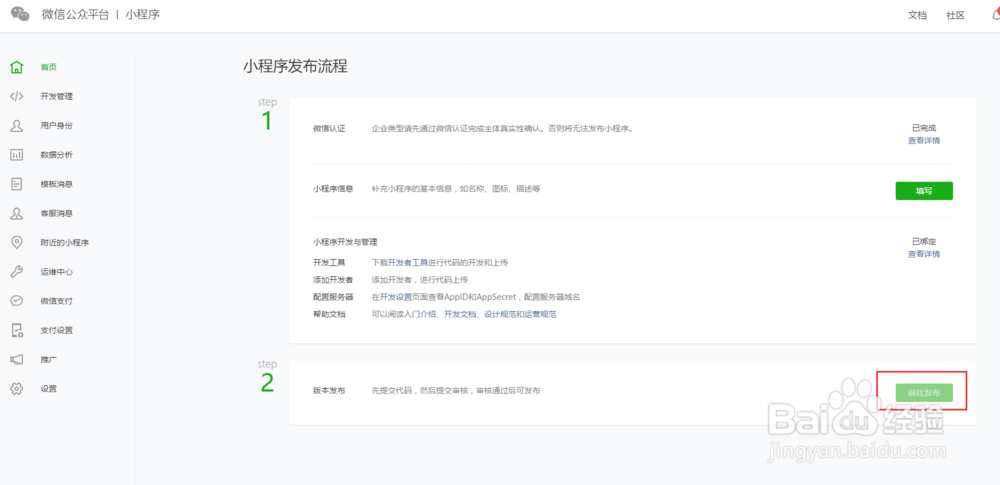The image size is (1000, 485).
Task: Click the 微信公众平台 title text
Action: coord(76,14)
